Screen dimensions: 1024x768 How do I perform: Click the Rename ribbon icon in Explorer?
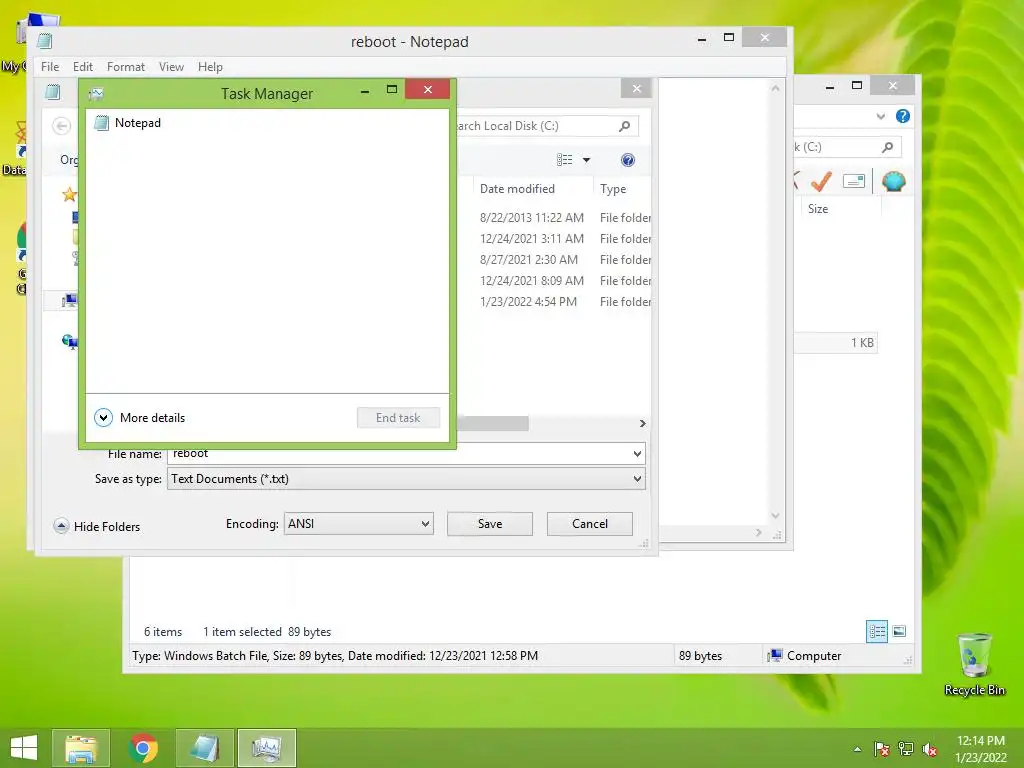click(854, 181)
